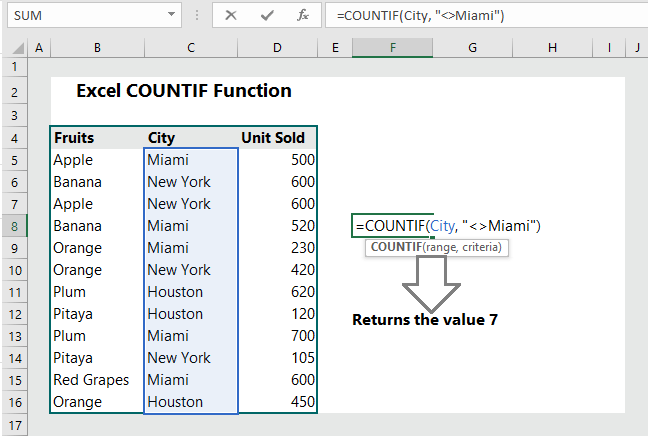Click the Miami cell in row 13
The image size is (648, 436).
coord(191,336)
